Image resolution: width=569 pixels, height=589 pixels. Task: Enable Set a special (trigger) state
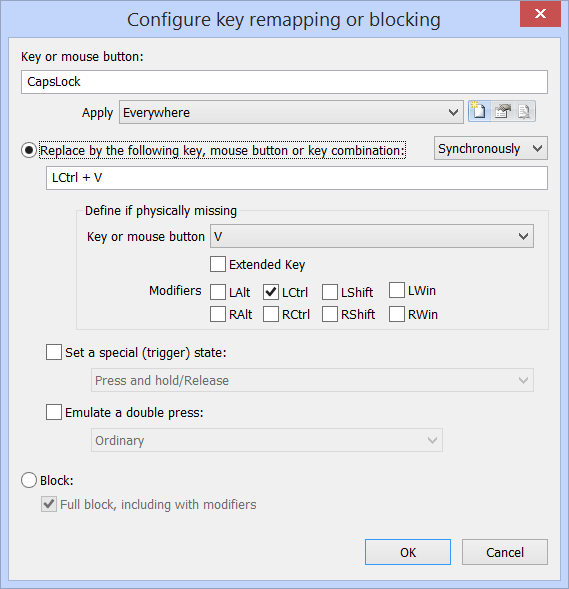click(x=54, y=352)
